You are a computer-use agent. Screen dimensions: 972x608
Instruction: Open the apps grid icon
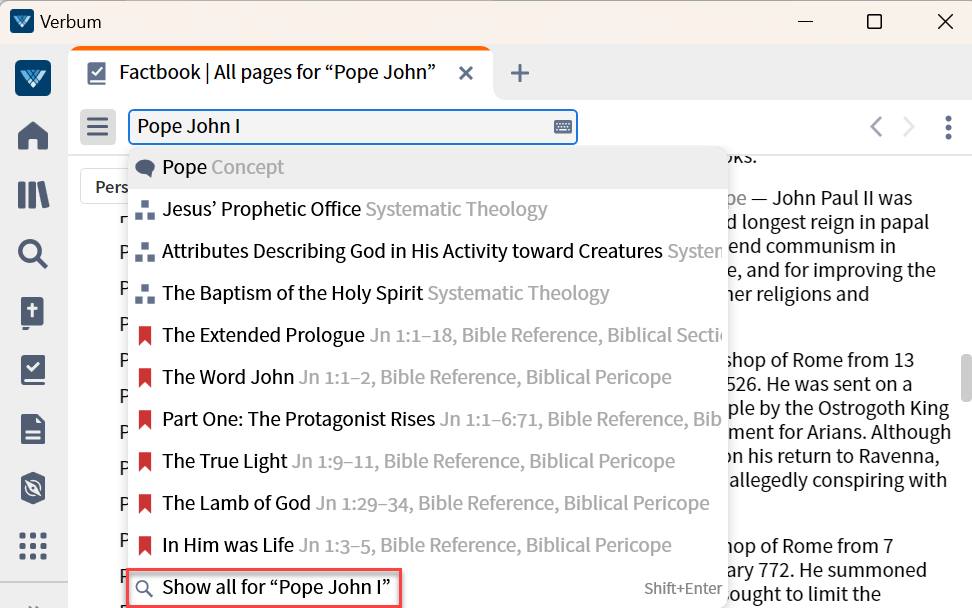33,546
